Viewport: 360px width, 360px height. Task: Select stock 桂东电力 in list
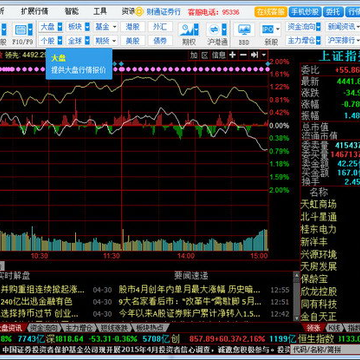[319, 230]
